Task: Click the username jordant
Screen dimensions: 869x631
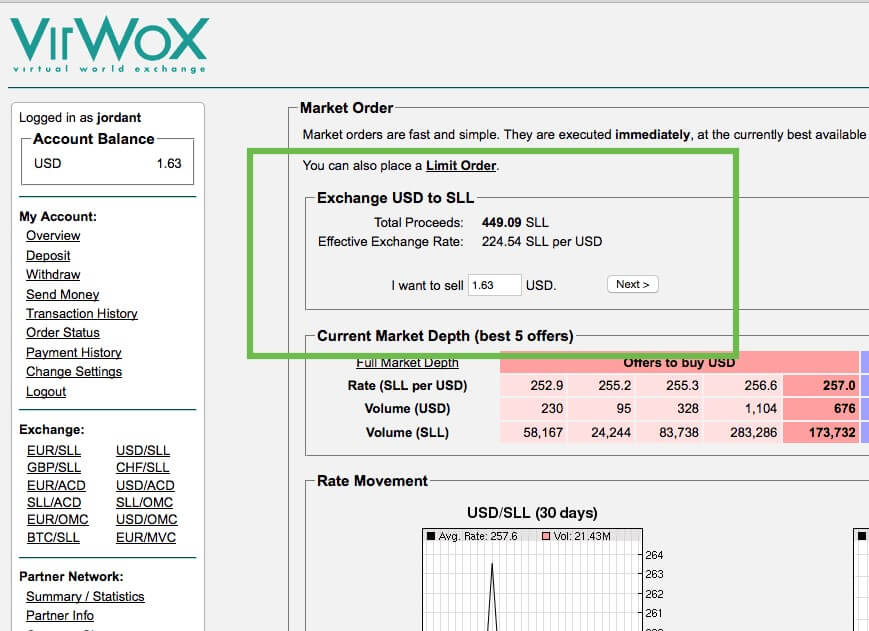Action: (119, 117)
